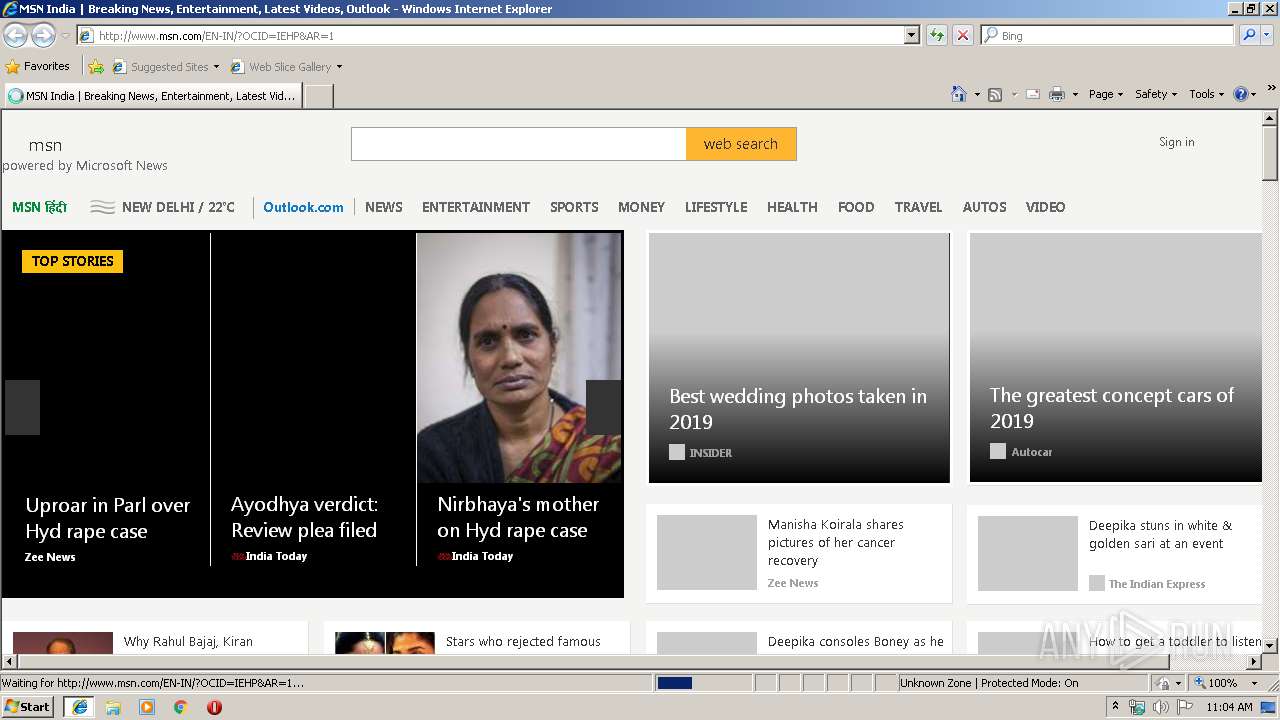The width and height of the screenshot is (1280, 720).
Task: Click the next slide arrow in Top Stories
Action: [x=603, y=407]
